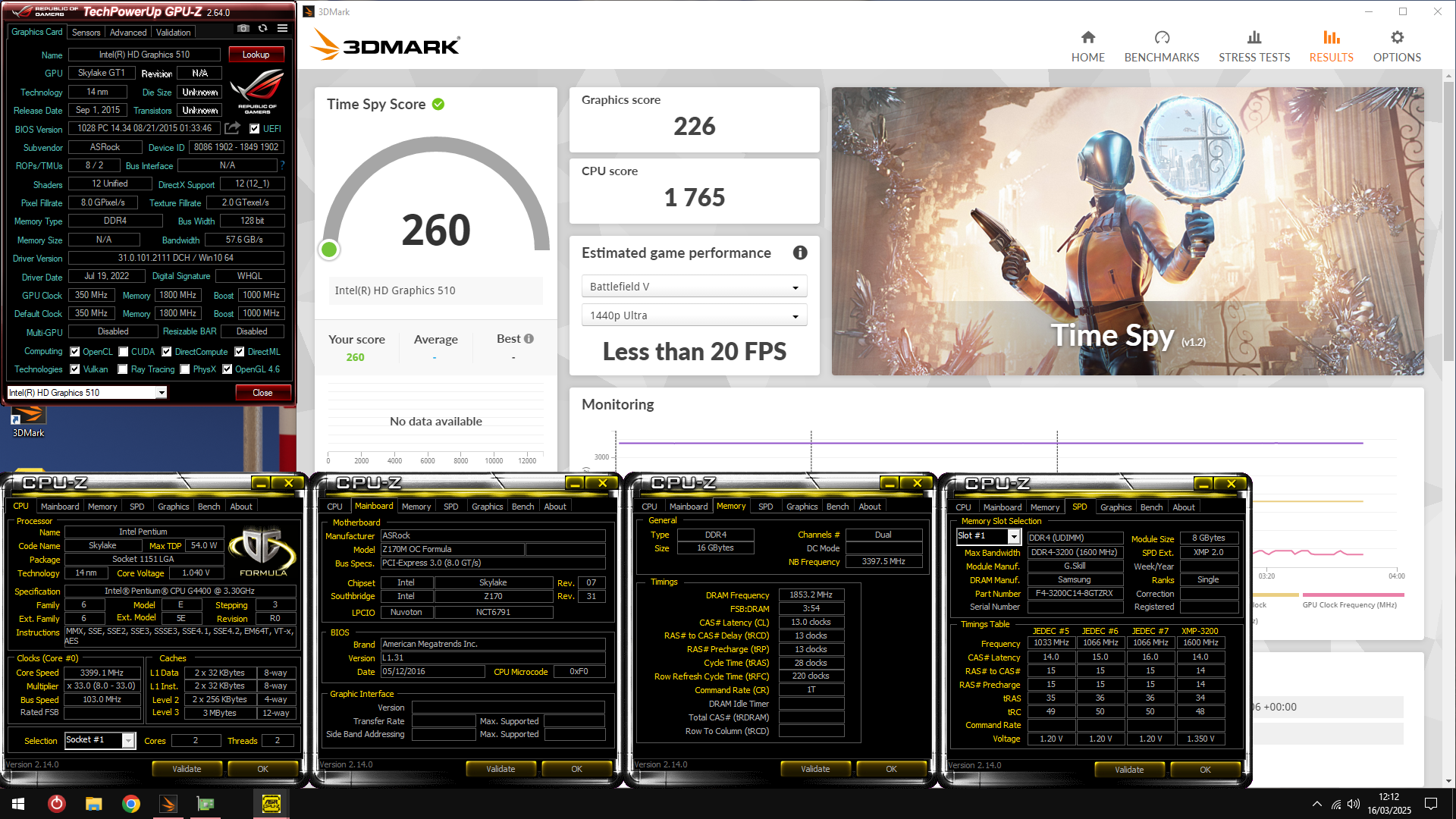Toggle the DirectCompute checkbox
This screenshot has height=819, width=1456.
pyautogui.click(x=167, y=352)
